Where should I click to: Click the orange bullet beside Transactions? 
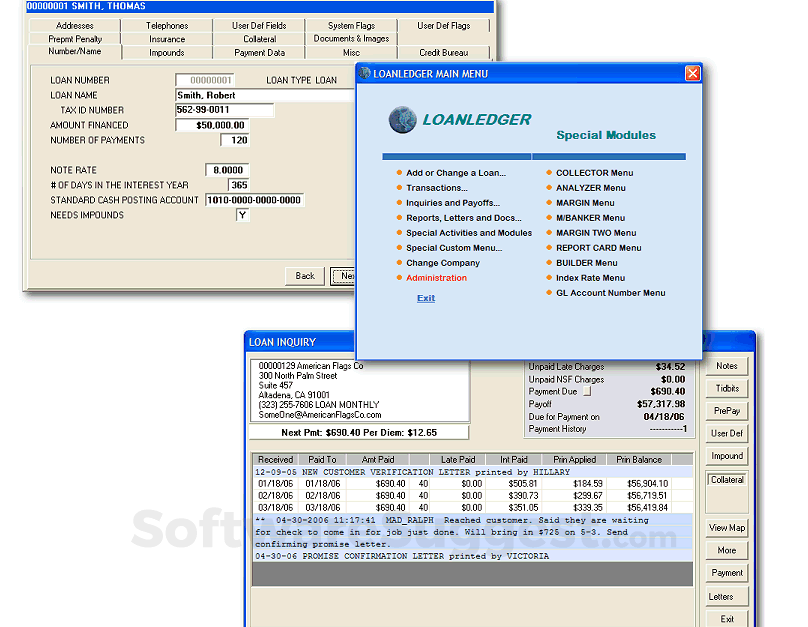point(399,188)
